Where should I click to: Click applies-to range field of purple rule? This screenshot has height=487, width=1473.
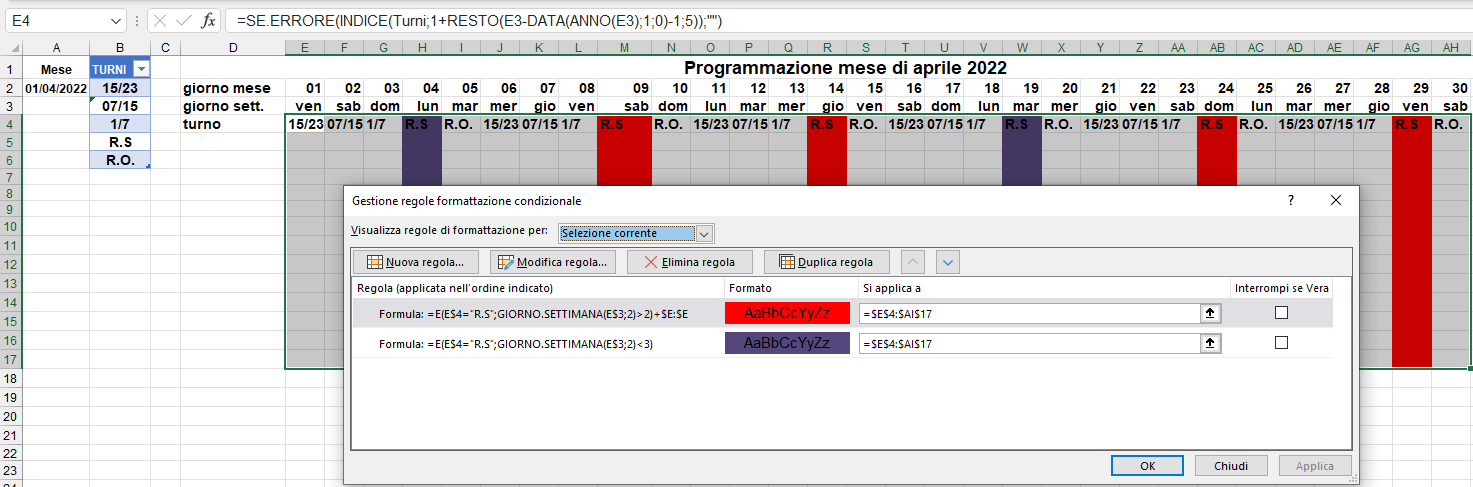pos(1030,343)
